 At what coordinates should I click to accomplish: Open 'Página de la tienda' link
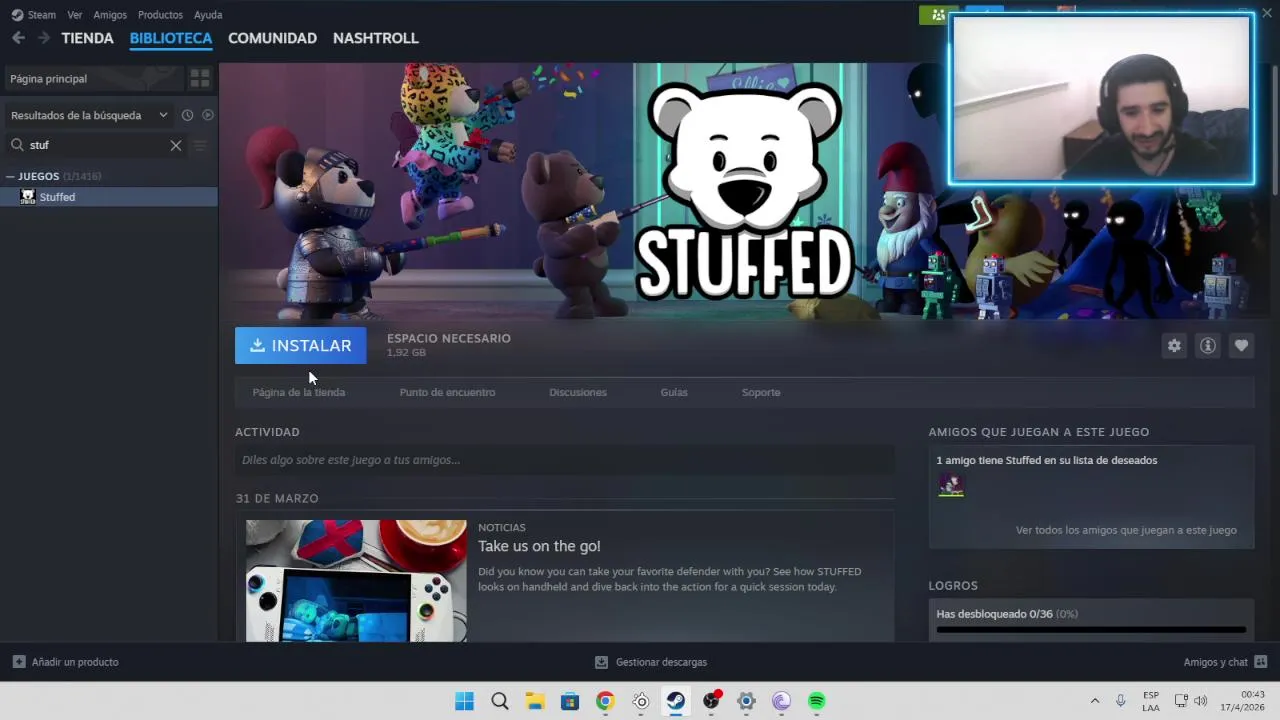coord(299,392)
